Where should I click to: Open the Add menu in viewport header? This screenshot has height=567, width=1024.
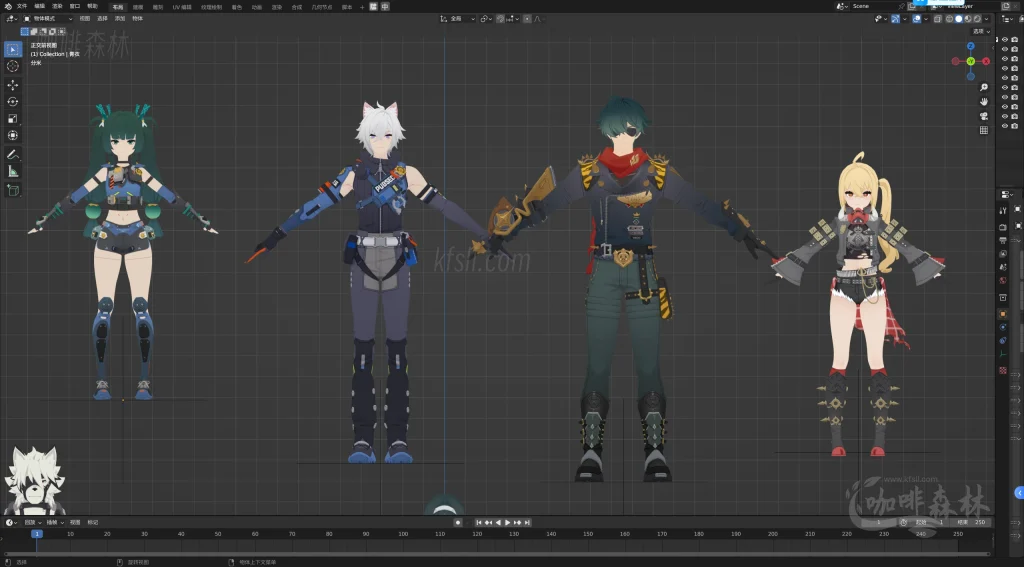click(x=120, y=18)
